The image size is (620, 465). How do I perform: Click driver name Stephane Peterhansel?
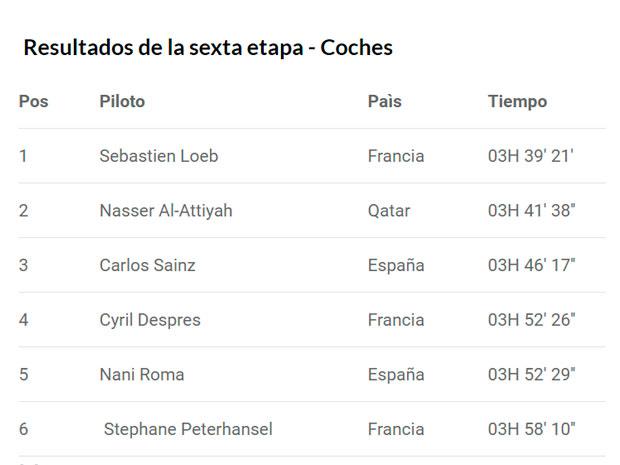188,429
